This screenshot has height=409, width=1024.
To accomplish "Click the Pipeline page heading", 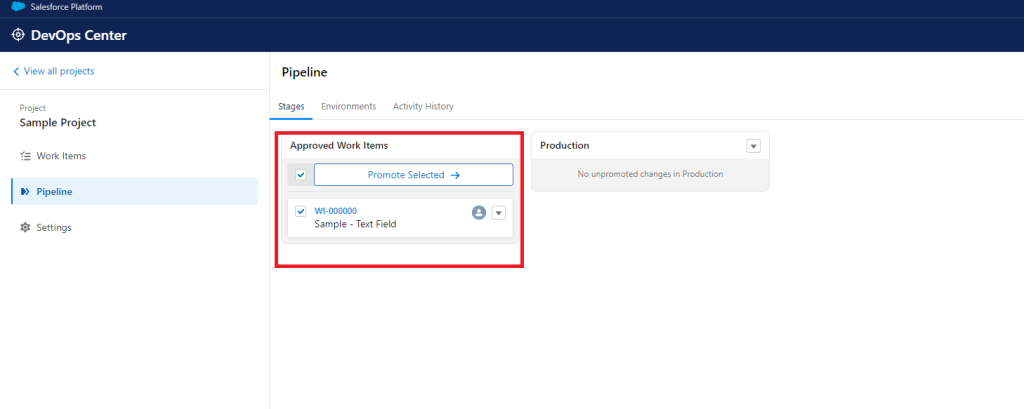I will tap(304, 73).
